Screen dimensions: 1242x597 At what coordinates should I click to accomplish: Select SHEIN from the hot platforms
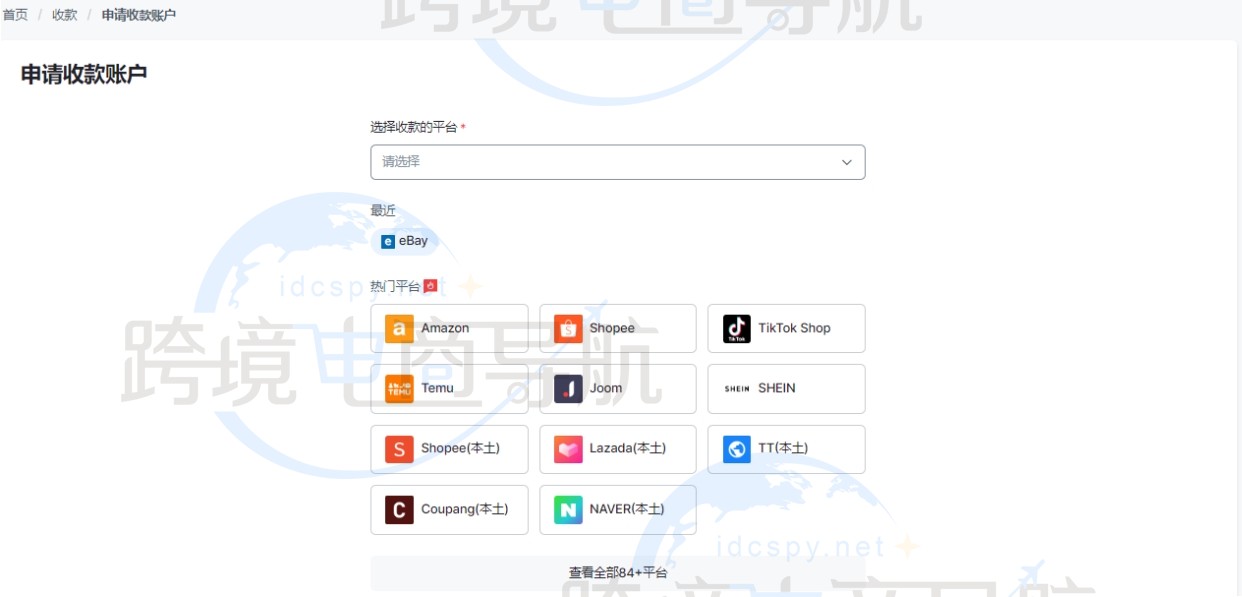click(786, 388)
